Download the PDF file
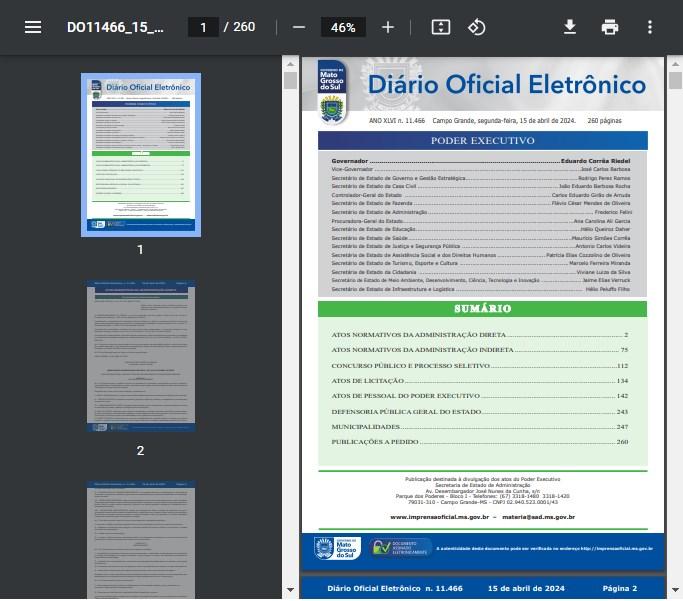 pyautogui.click(x=570, y=27)
